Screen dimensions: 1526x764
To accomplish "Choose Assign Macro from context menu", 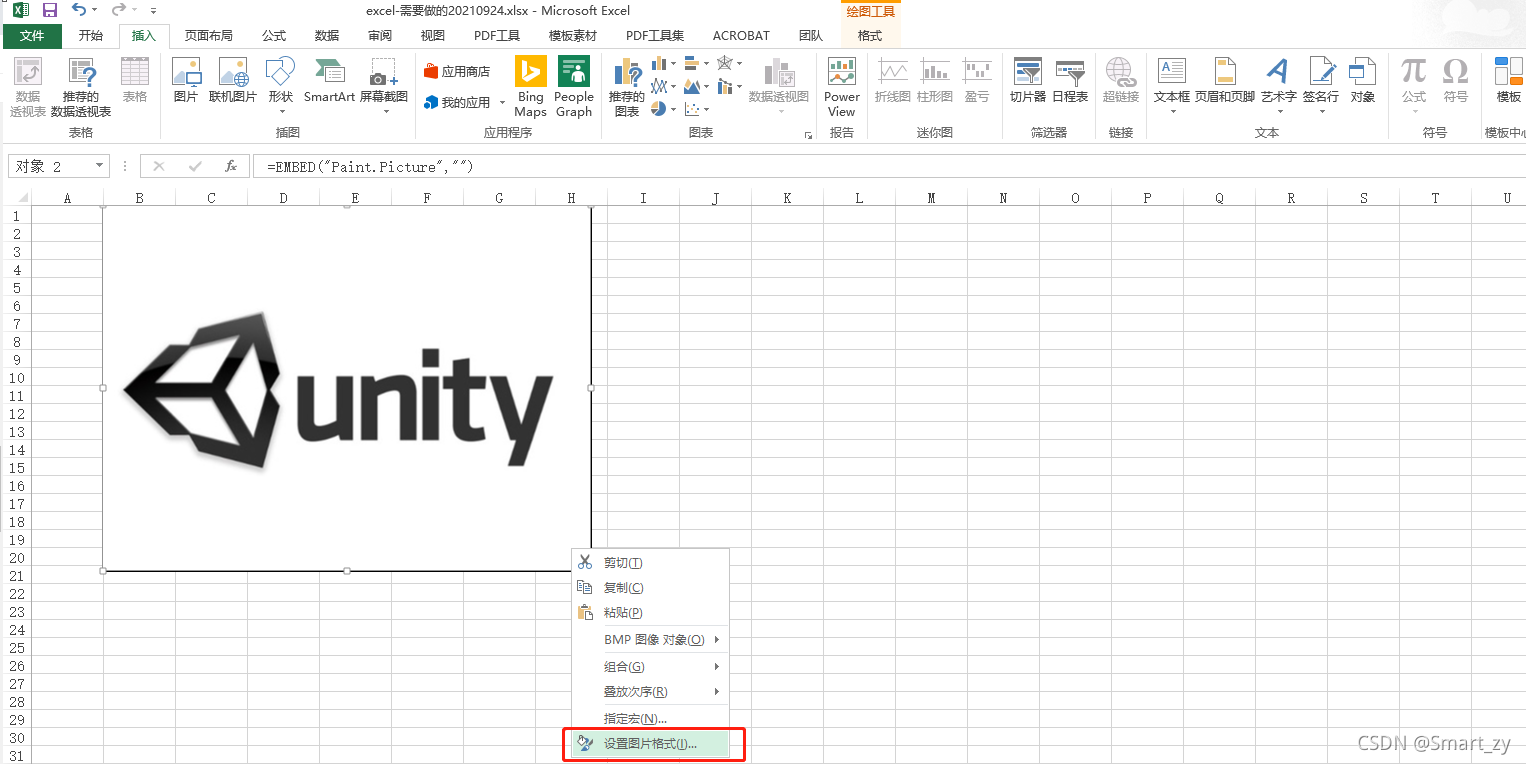I will pyautogui.click(x=650, y=719).
